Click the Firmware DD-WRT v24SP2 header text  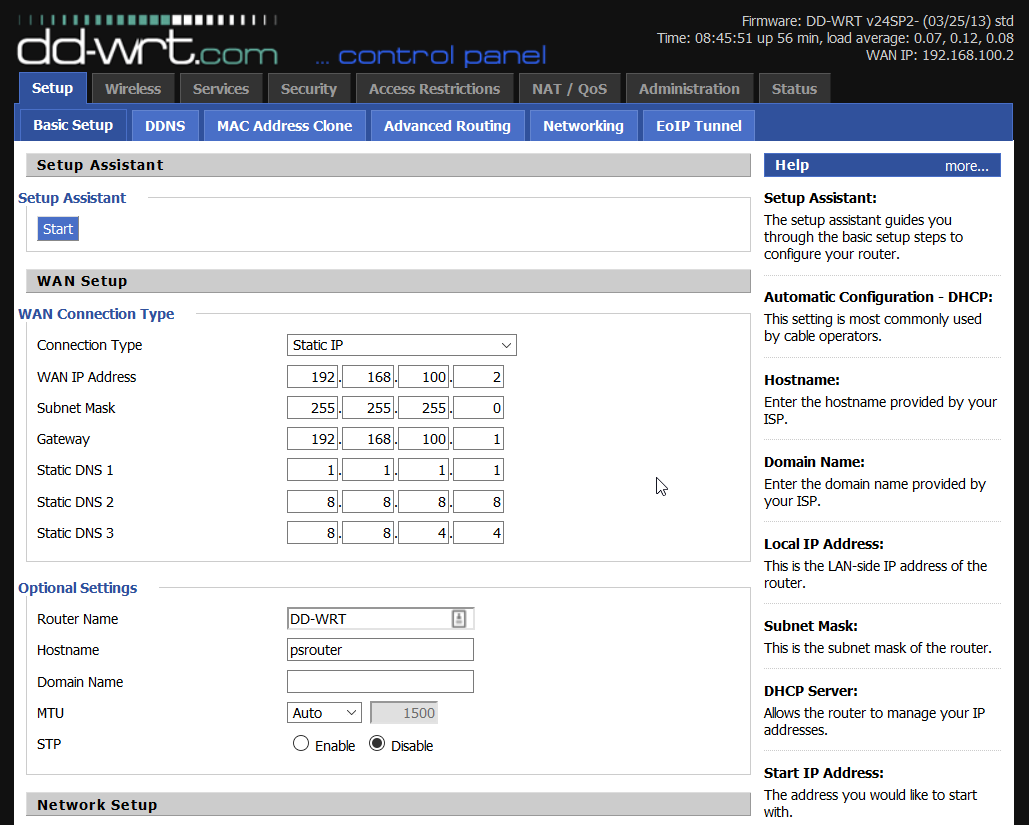pyautogui.click(x=877, y=21)
